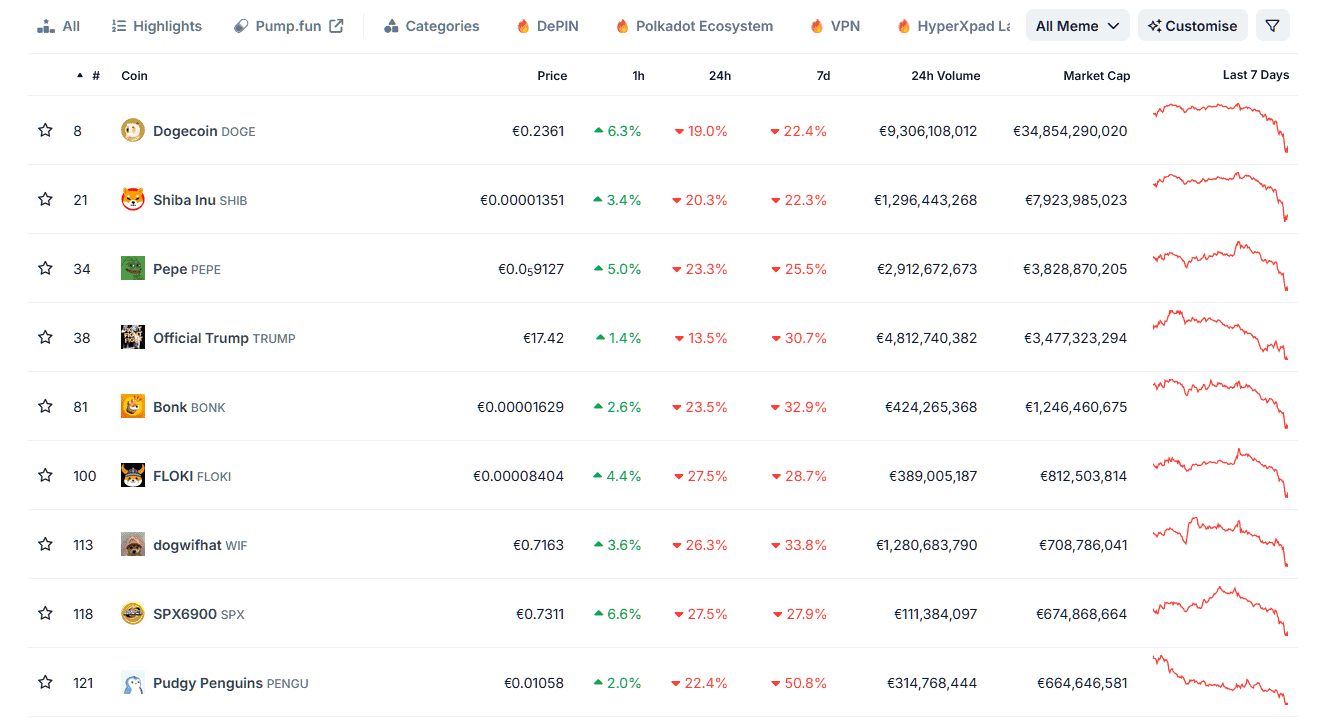
Task: Select the VPN trending category
Action: click(835, 26)
